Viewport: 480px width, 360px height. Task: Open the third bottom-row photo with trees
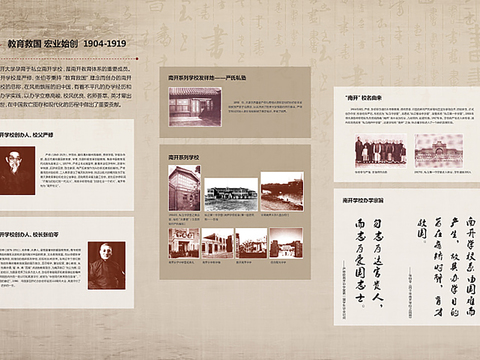pyautogui.click(x=251, y=243)
